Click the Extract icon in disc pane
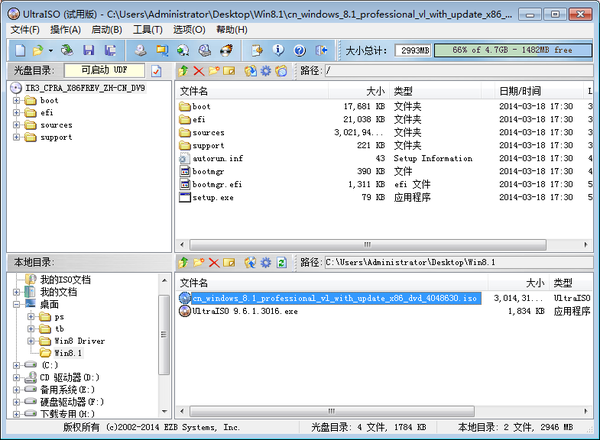The image size is (600, 440). point(251,71)
